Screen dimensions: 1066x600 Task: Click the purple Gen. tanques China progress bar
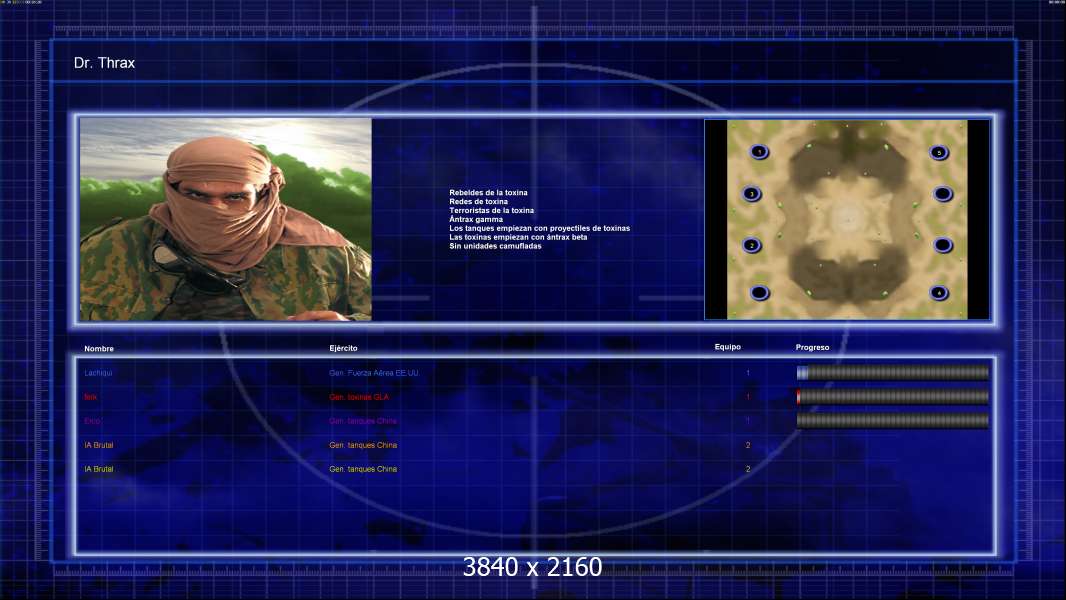click(893, 421)
